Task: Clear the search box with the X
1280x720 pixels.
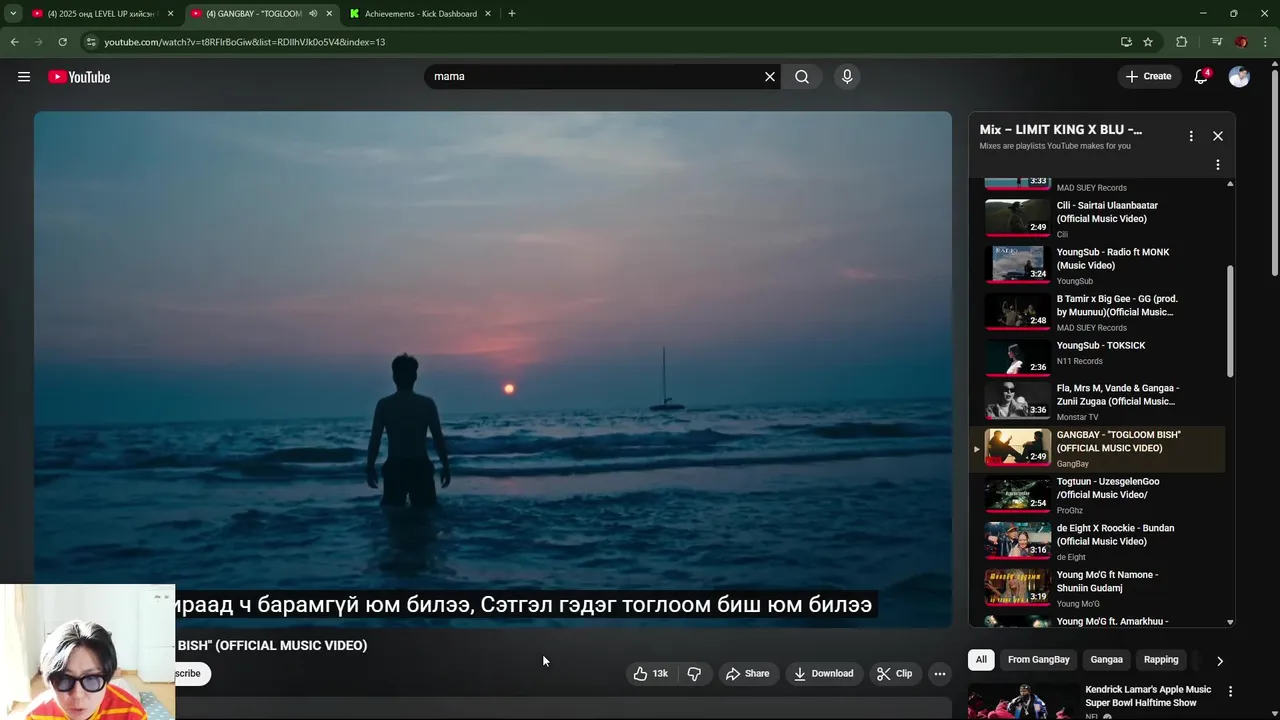Action: click(770, 77)
